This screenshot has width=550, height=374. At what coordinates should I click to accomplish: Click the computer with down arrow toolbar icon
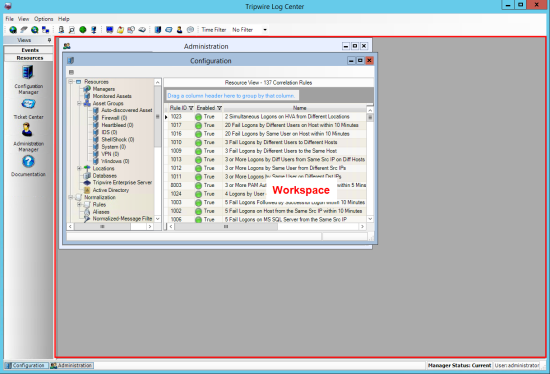click(x=94, y=30)
